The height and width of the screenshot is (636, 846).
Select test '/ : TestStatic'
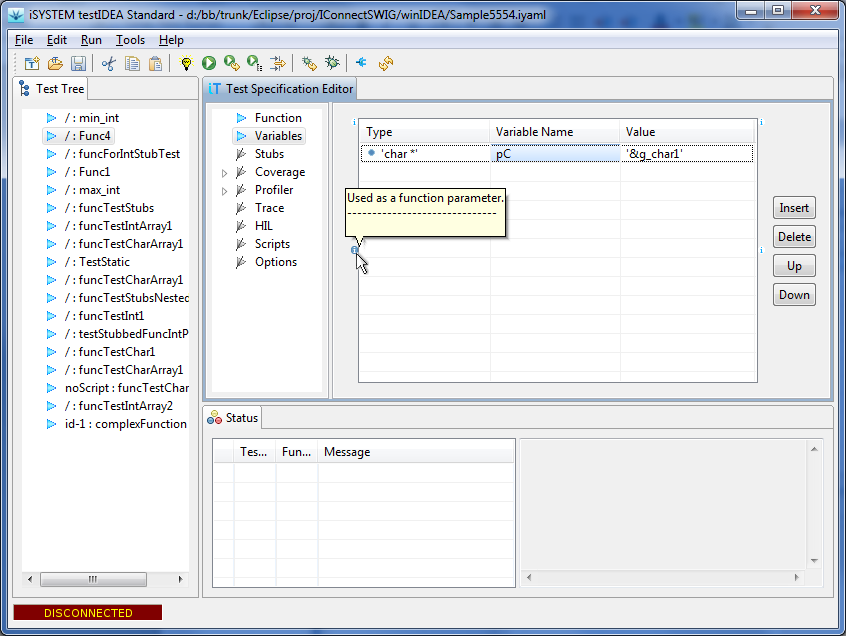97,262
